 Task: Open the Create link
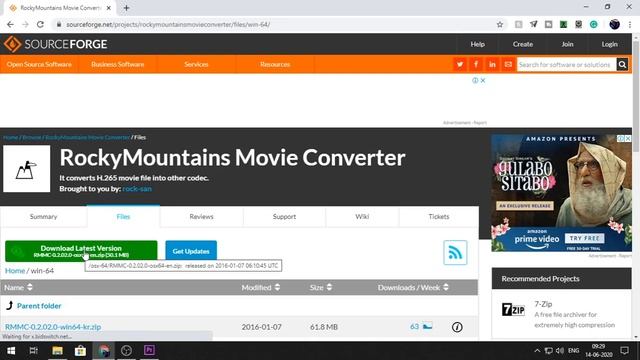tap(523, 44)
